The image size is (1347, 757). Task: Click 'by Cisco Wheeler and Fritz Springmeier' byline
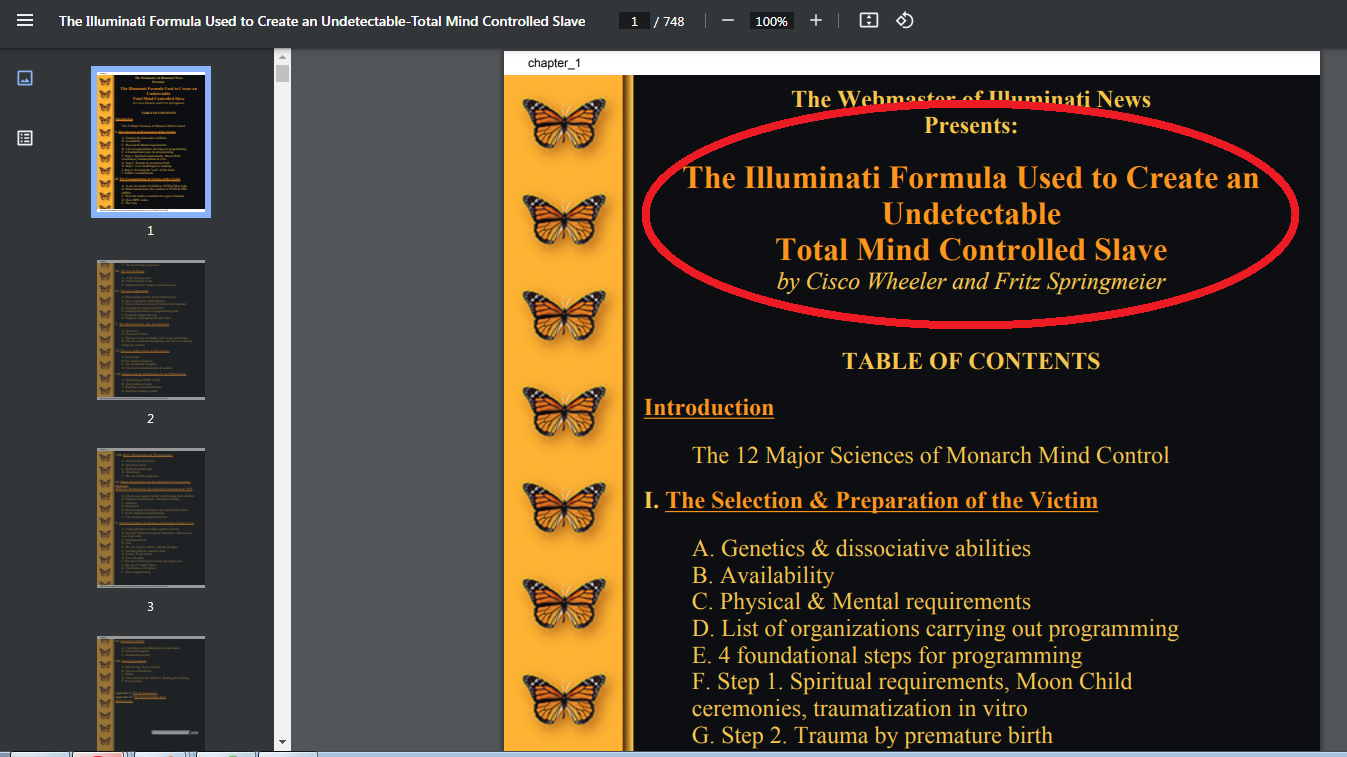pos(971,282)
